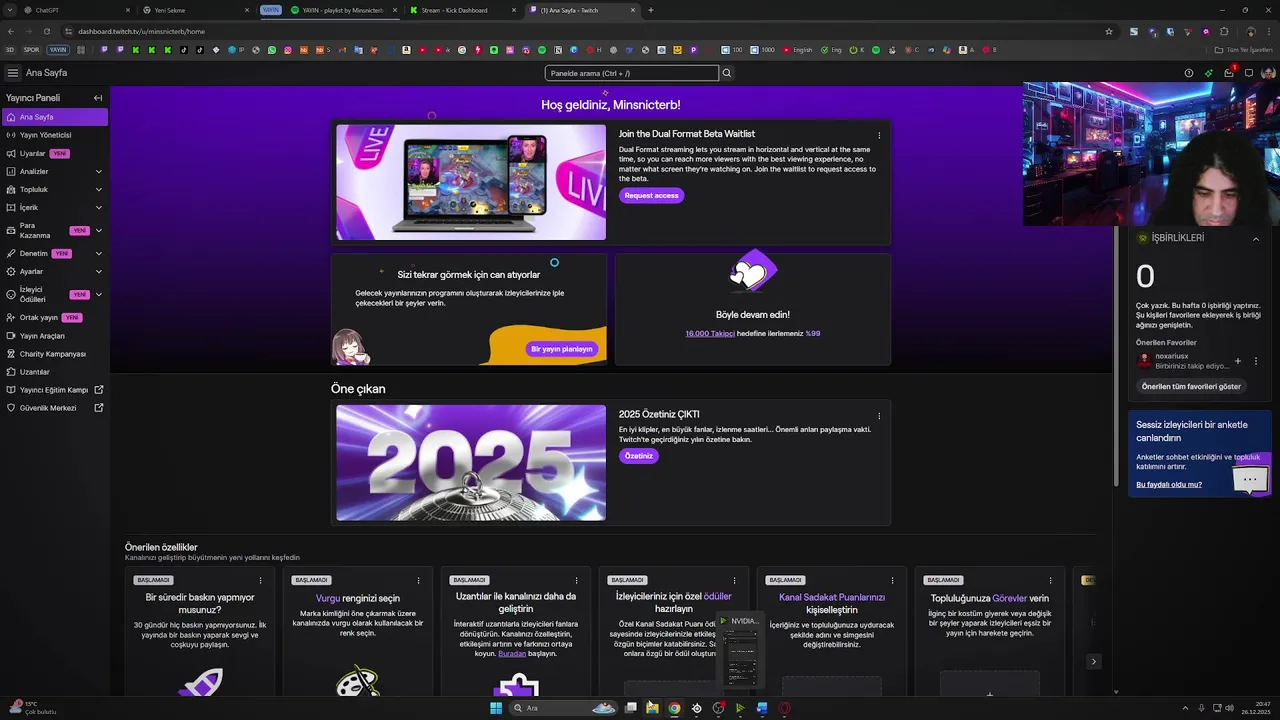
Task: Open the 16.000 Takipçi link
Action: (710, 334)
